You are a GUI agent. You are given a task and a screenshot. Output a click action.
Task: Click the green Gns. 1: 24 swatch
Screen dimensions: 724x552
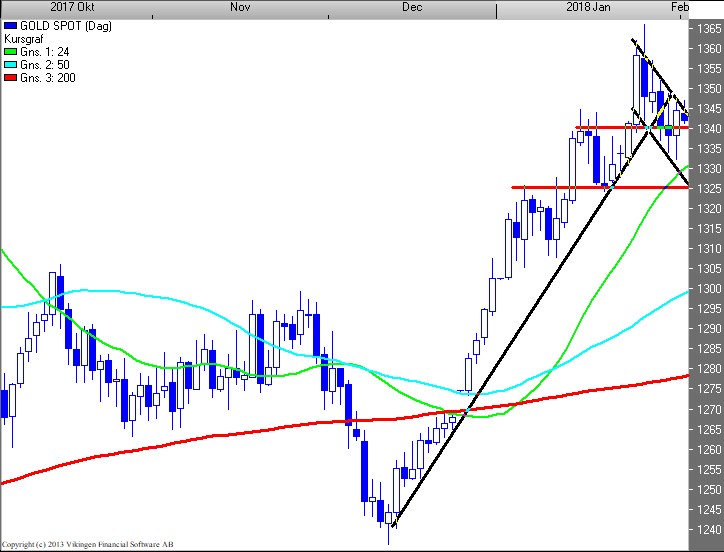tap(10, 50)
